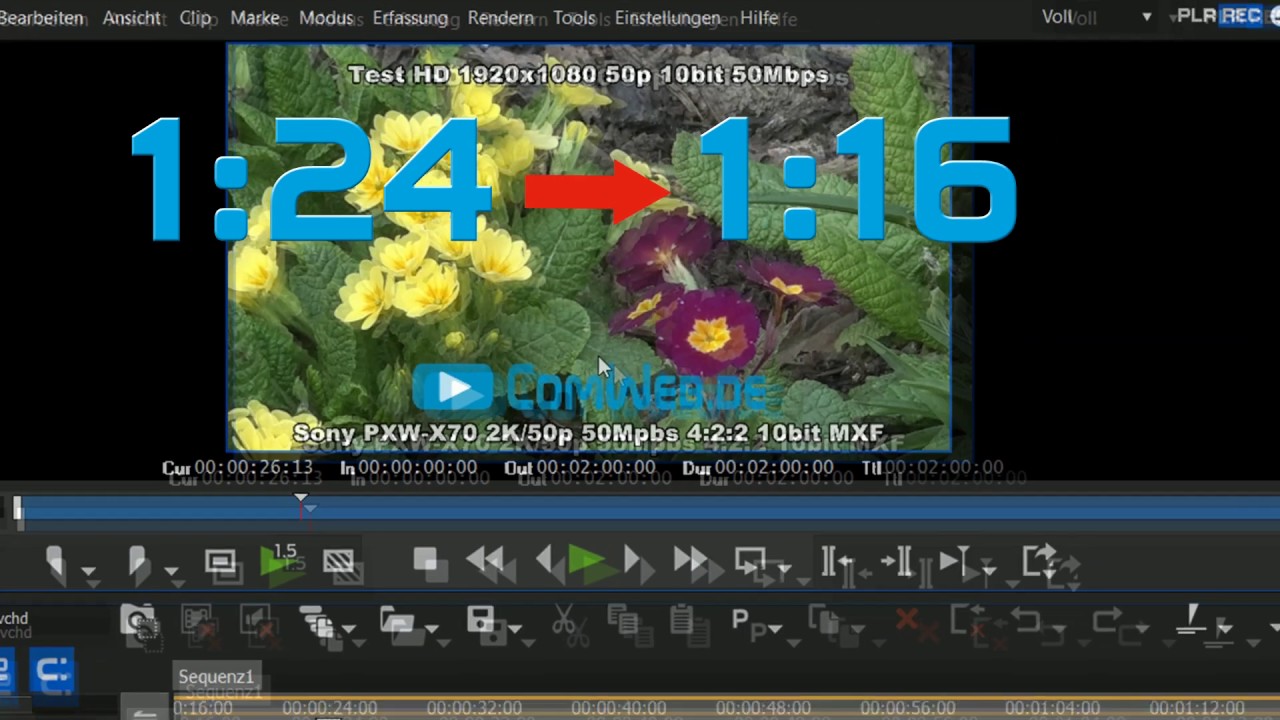Toggle the safe area overlay icon
Image resolution: width=1280 pixels, height=720 pixels.
[x=220, y=561]
